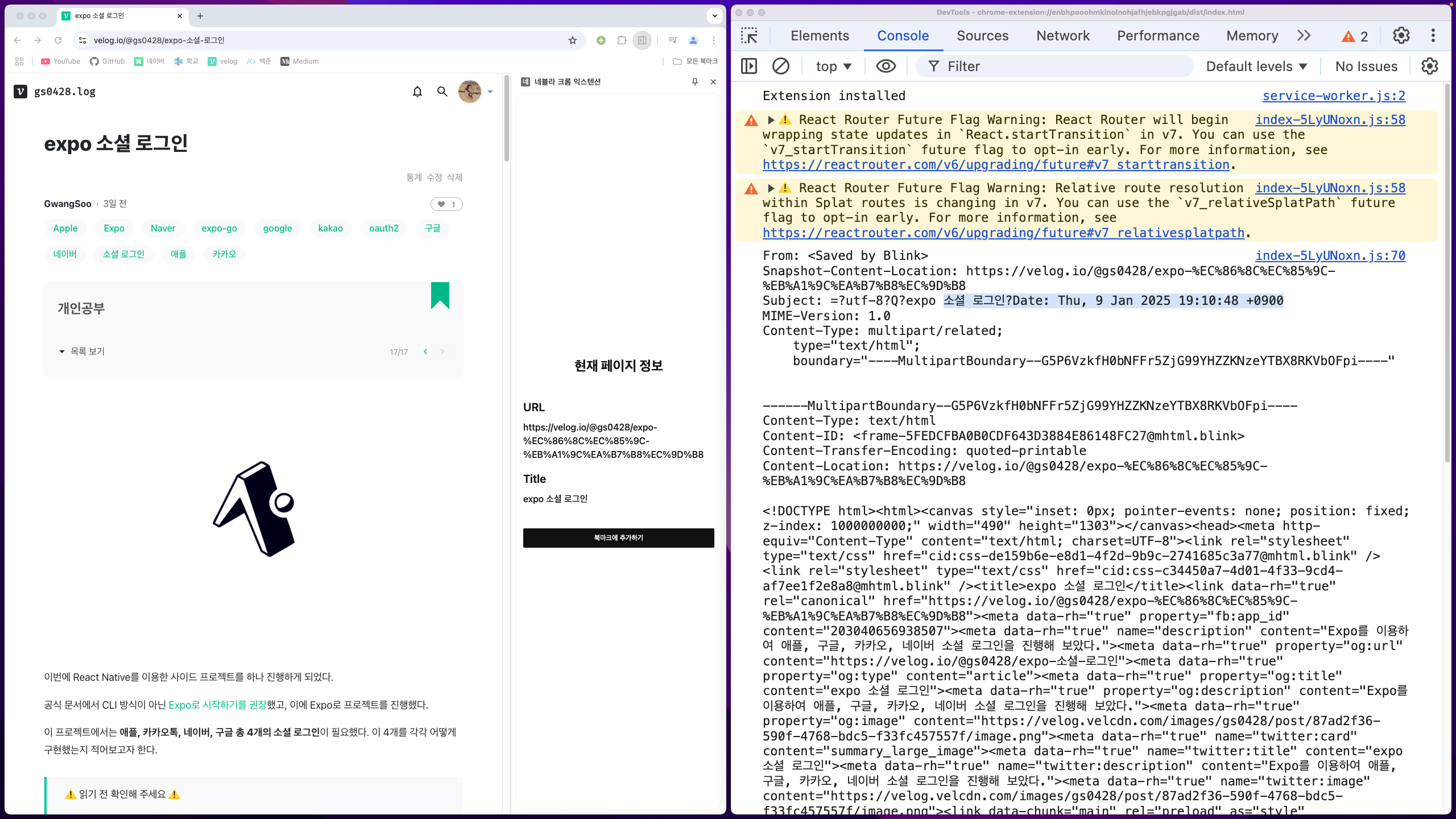Click the 북마크에 추가하기 button
Screen dimensions: 1456x819
pyautogui.click(x=618, y=538)
